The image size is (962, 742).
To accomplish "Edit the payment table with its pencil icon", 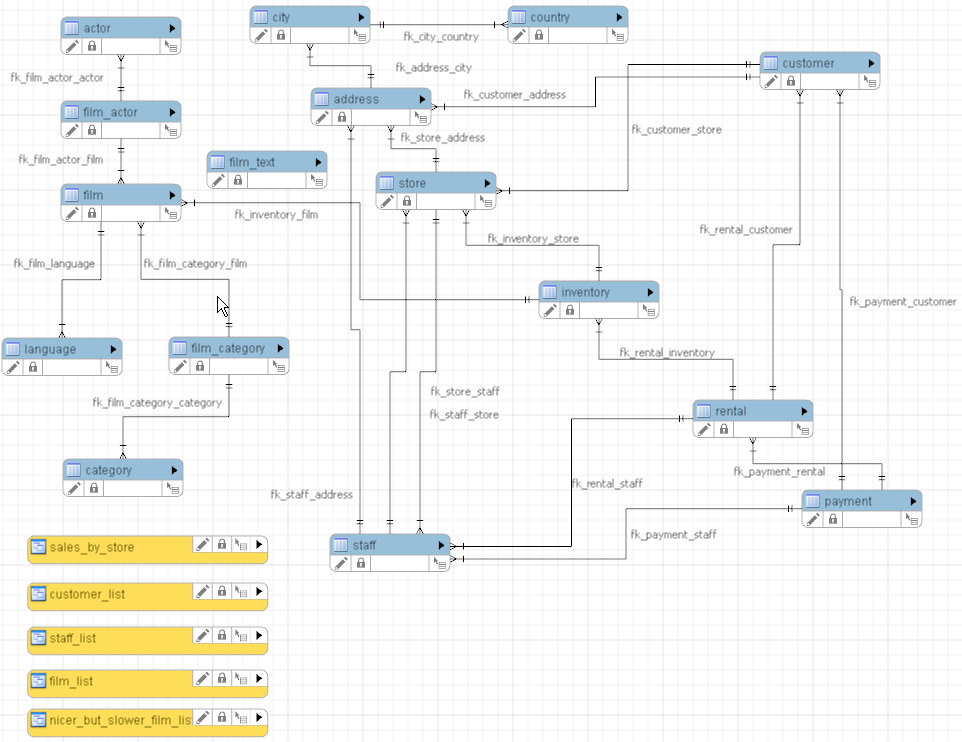I will (x=813, y=519).
